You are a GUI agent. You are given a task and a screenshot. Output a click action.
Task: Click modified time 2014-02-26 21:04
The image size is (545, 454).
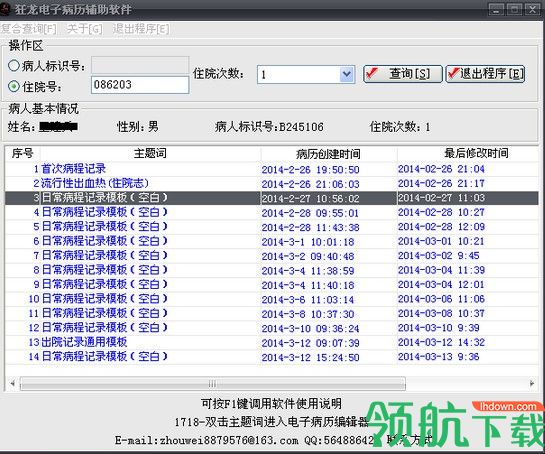[x=441, y=169]
